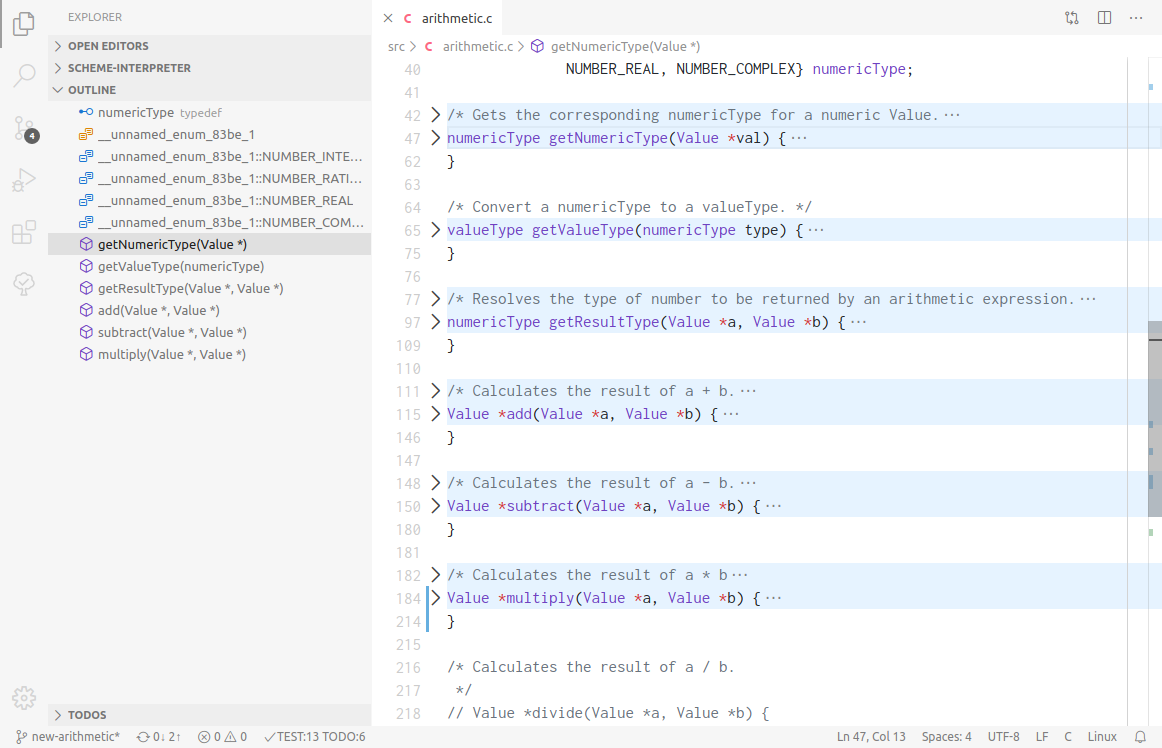Open the Search view in the activity bar

[x=24, y=76]
